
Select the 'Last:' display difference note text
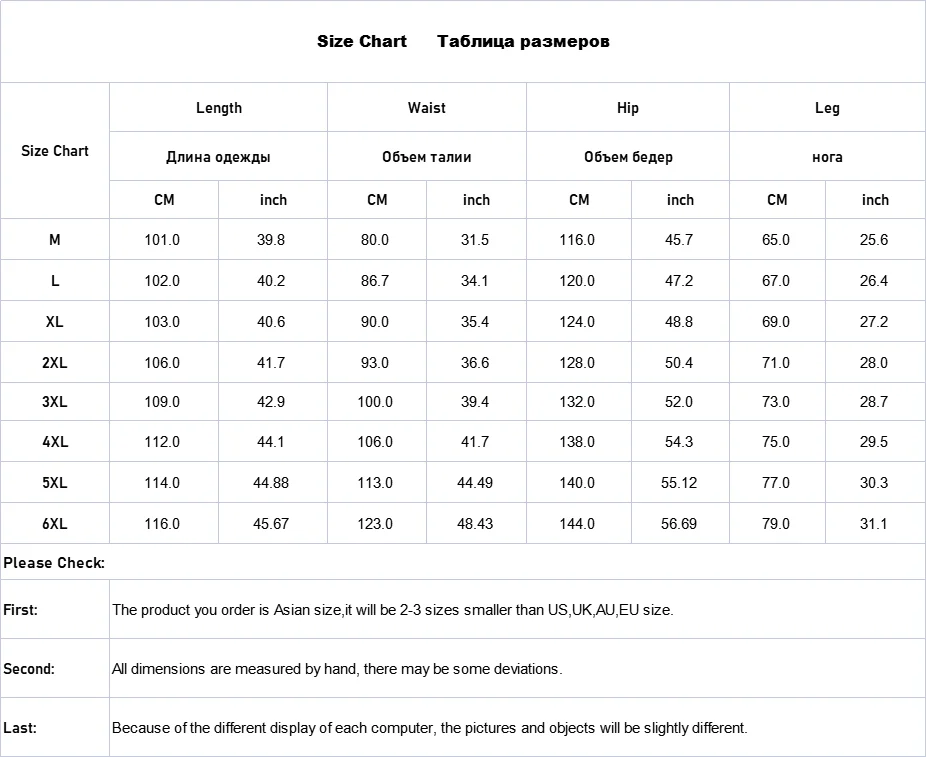(x=429, y=728)
